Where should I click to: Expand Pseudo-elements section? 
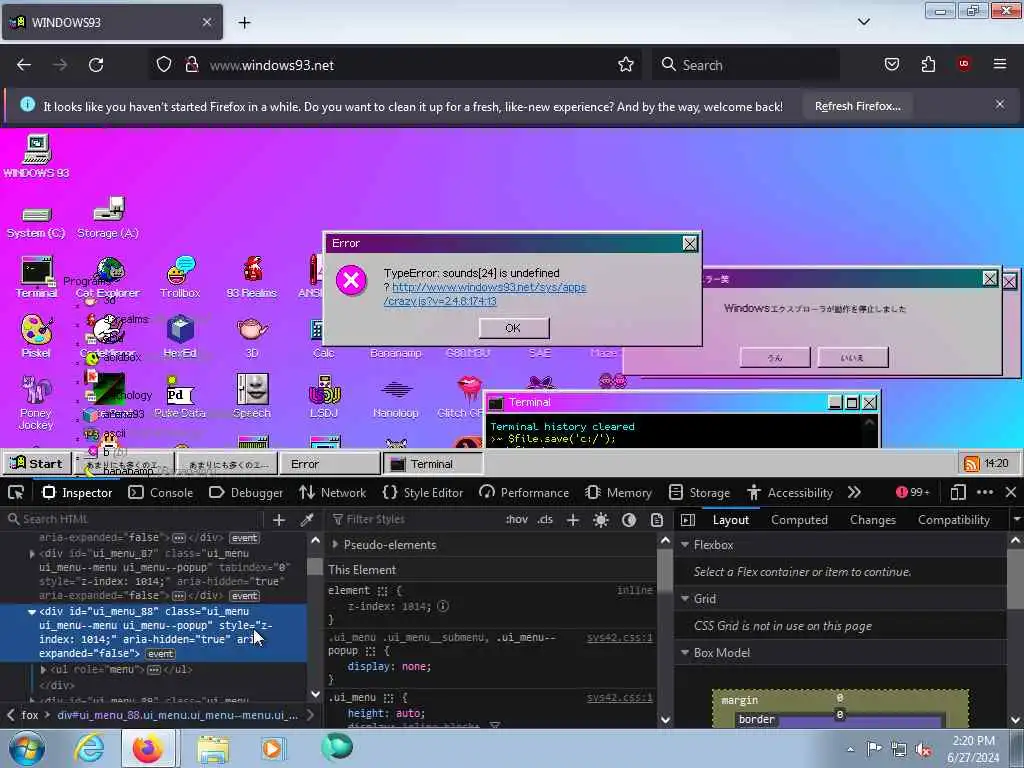(335, 545)
